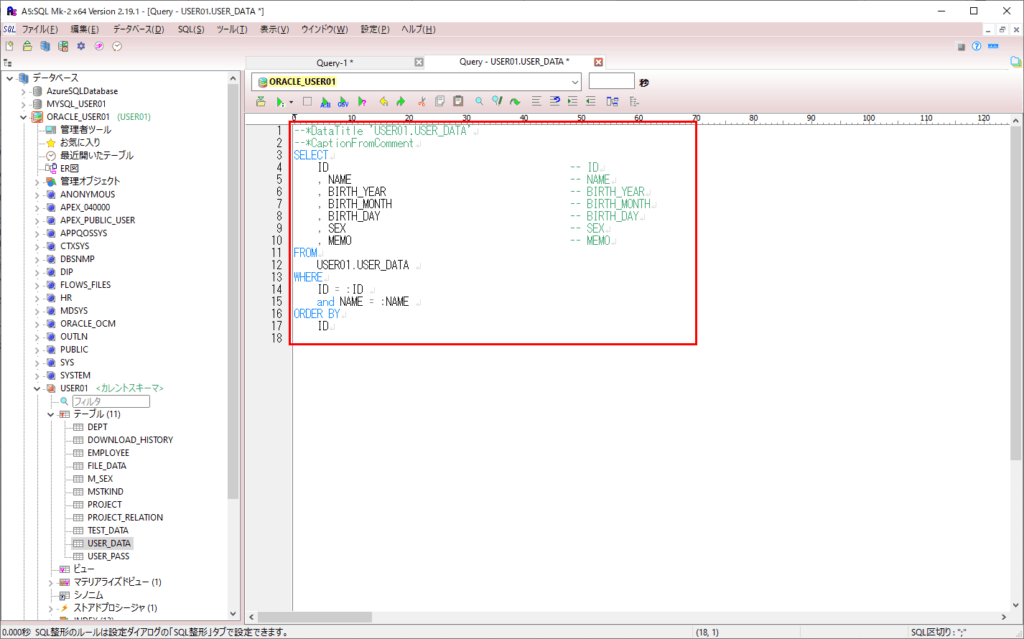Click the CSV export icon
The height and width of the screenshot is (639, 1024).
[x=341, y=101]
